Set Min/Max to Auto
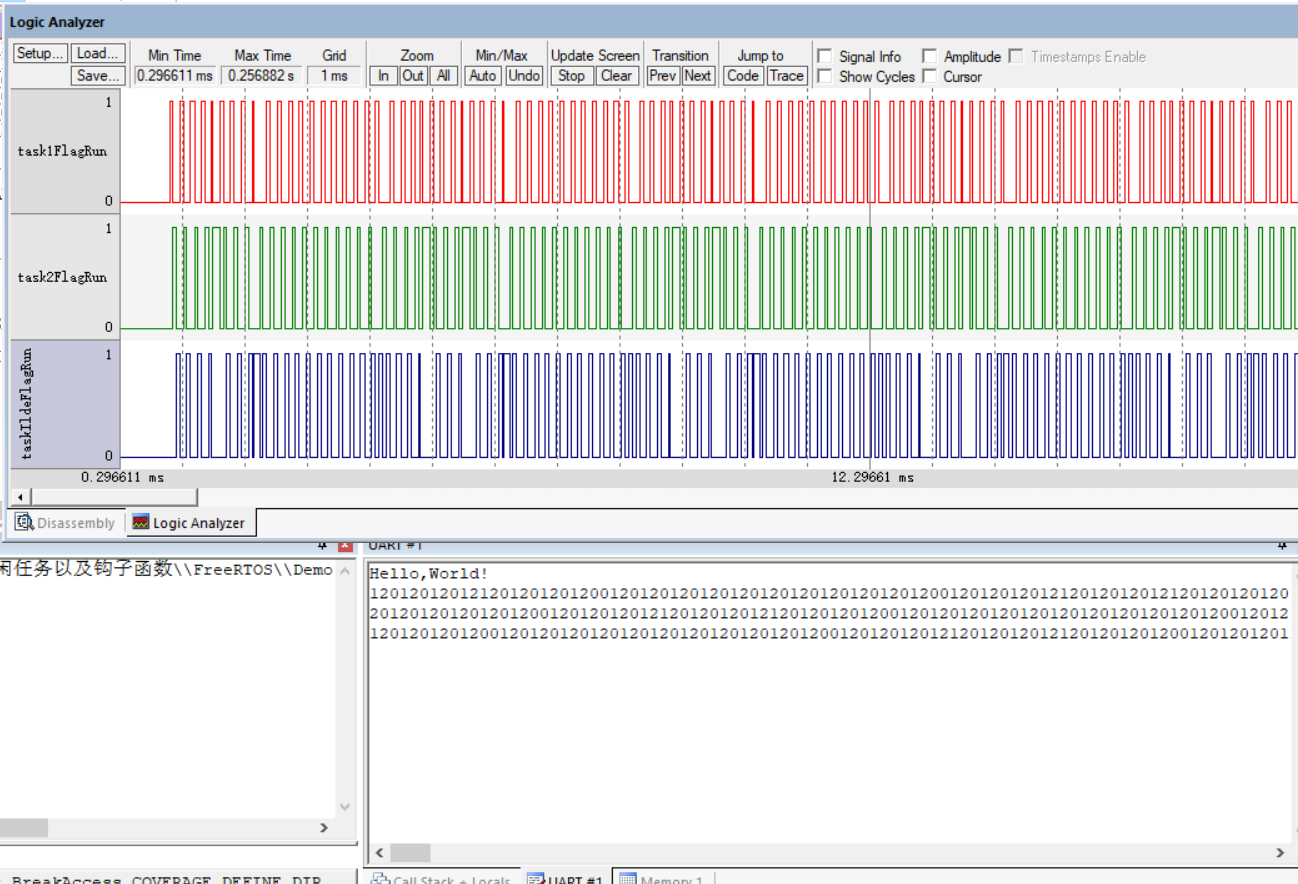The height and width of the screenshot is (884, 1298). [483, 76]
